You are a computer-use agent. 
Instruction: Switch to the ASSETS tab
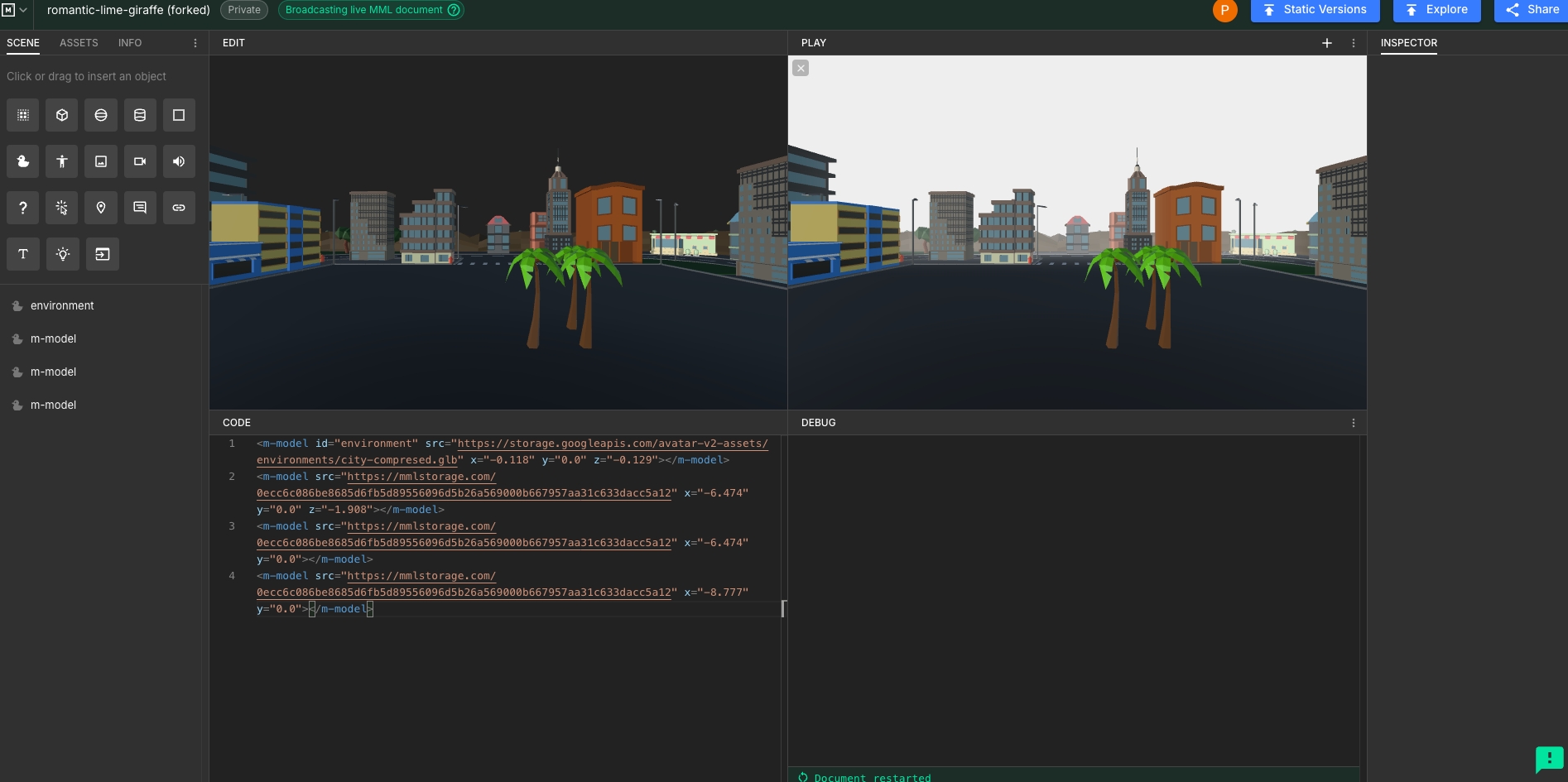click(x=79, y=43)
